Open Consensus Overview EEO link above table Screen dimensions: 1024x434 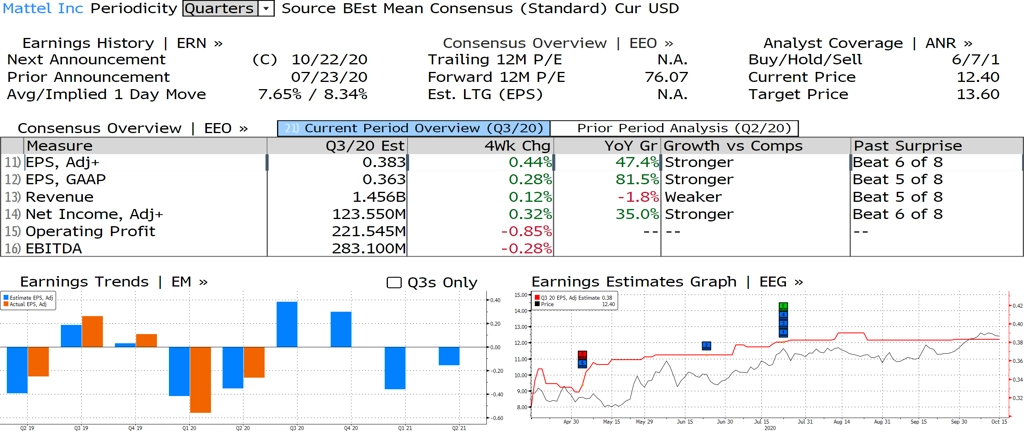[x=133, y=128]
